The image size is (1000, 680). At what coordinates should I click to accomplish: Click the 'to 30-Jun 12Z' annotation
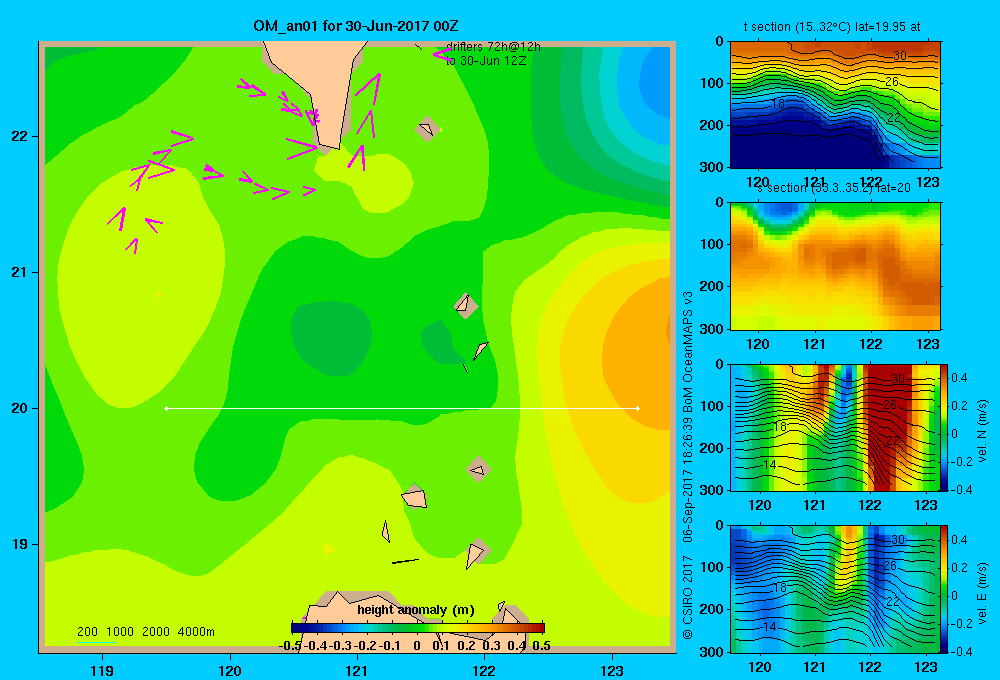coord(486,61)
